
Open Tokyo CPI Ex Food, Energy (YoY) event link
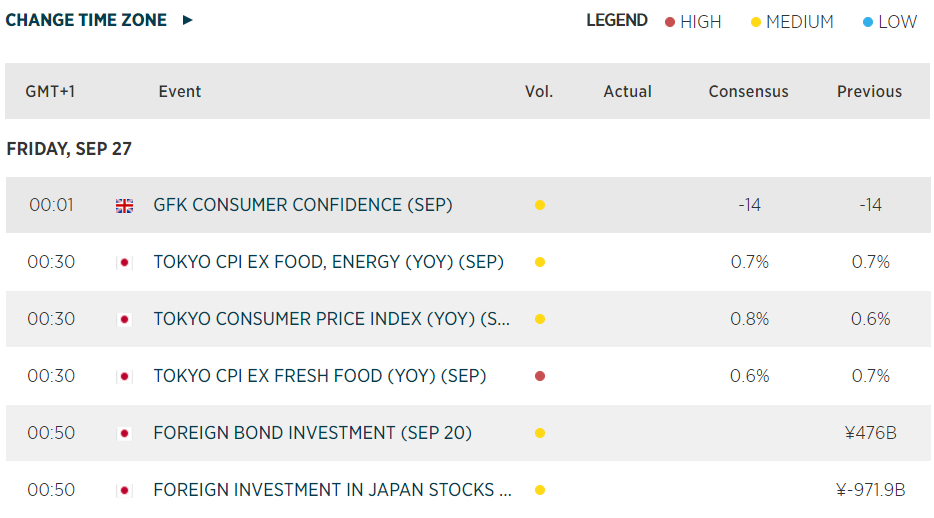point(328,262)
